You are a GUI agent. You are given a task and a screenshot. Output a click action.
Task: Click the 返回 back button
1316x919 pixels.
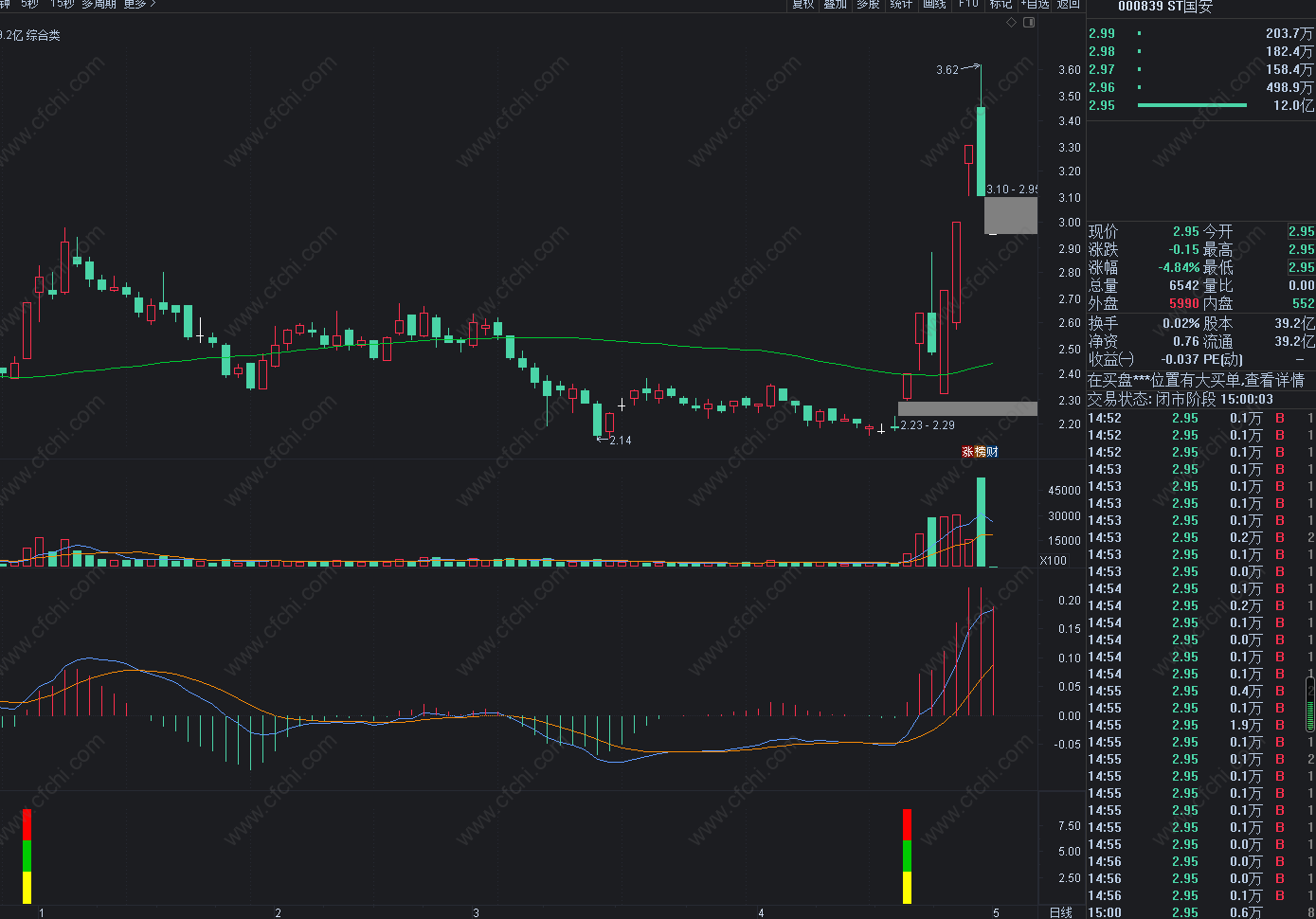coord(1069,5)
